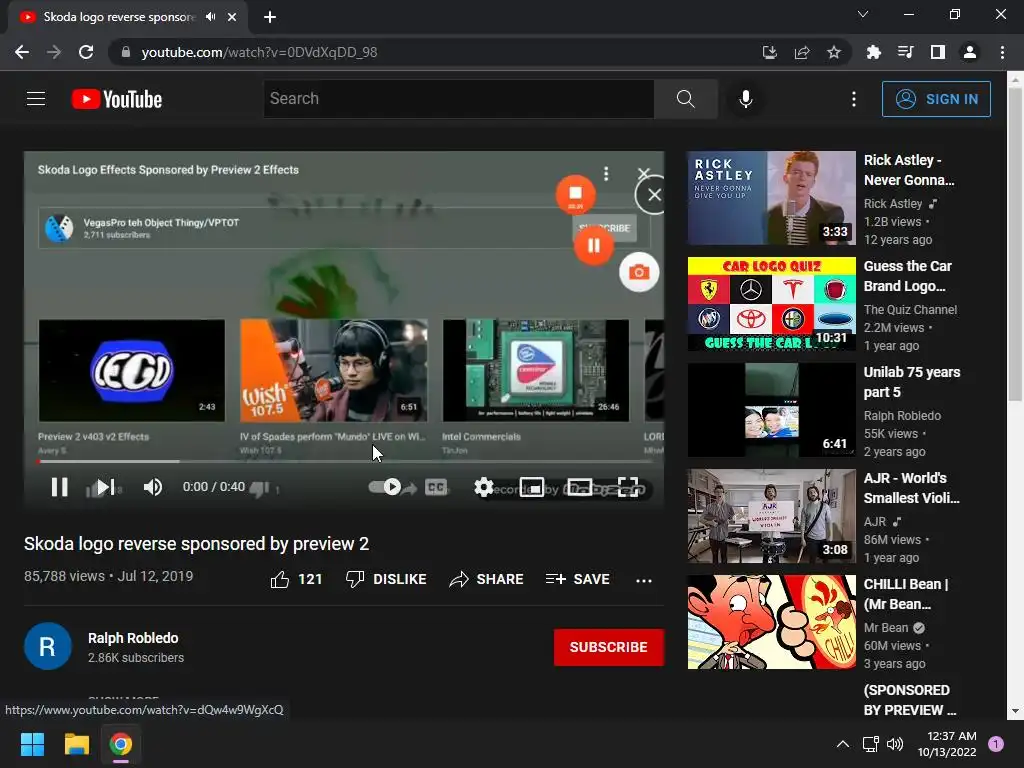Open Chrome three-dot menu

coord(1002,52)
